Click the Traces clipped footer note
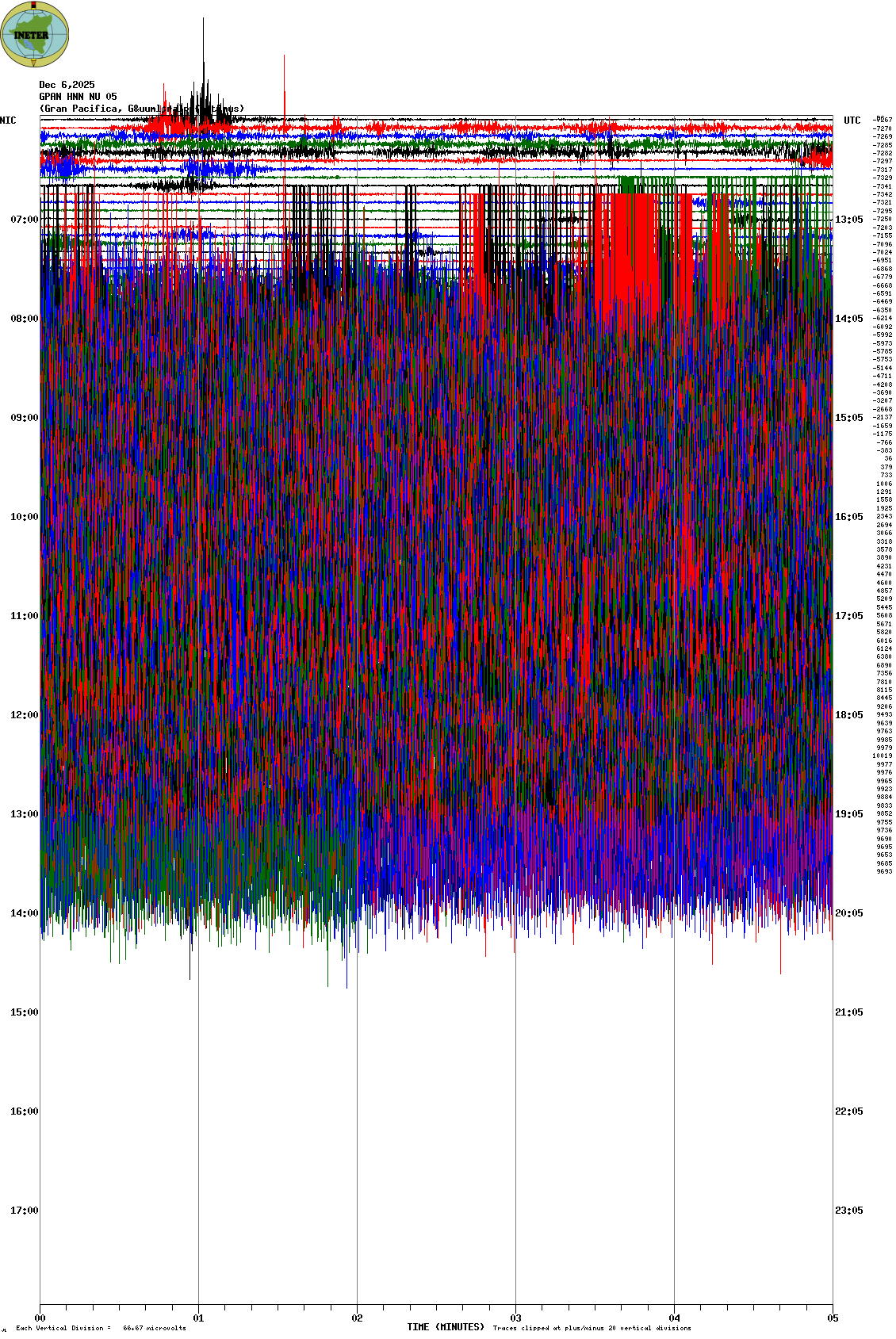 click(592, 1328)
